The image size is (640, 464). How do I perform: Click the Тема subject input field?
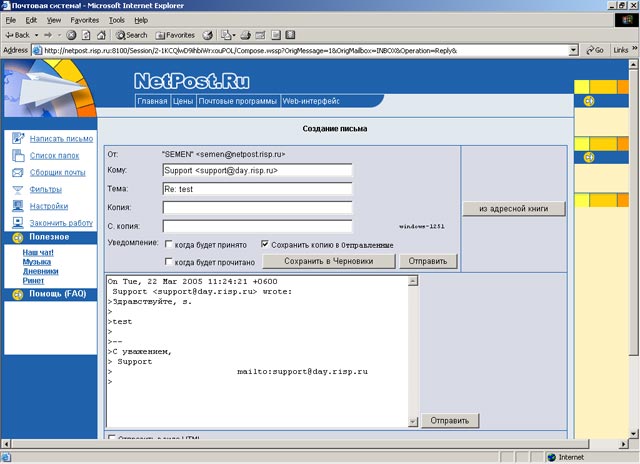pyautogui.click(x=257, y=189)
